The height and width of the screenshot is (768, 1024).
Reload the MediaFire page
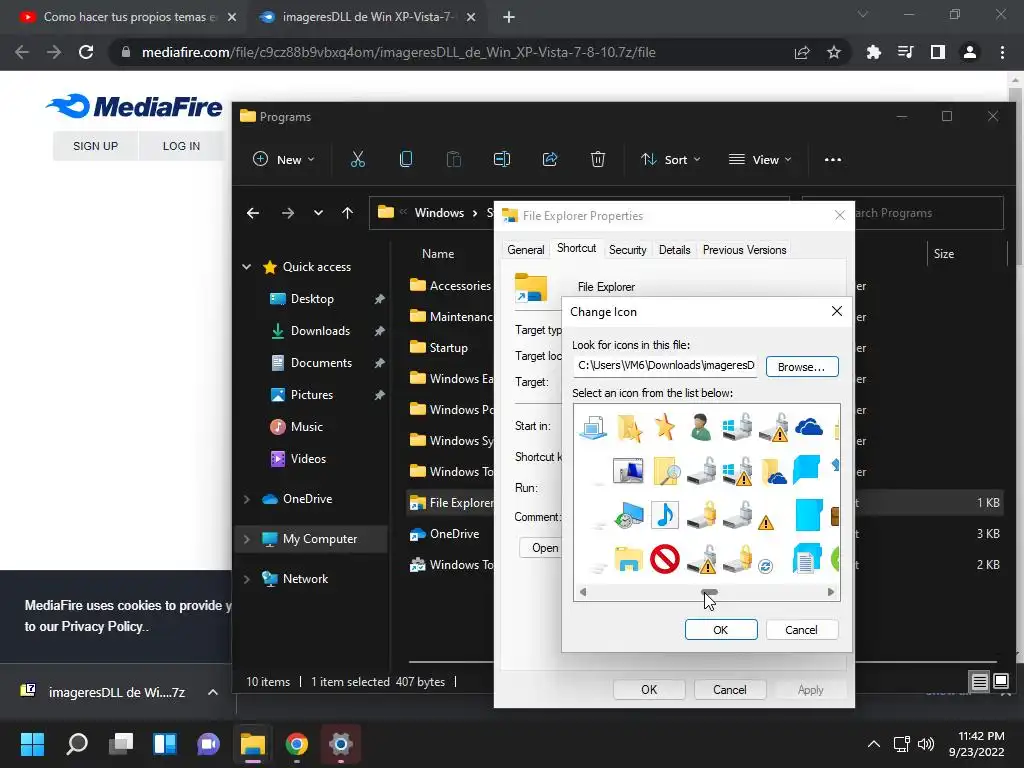[86, 52]
